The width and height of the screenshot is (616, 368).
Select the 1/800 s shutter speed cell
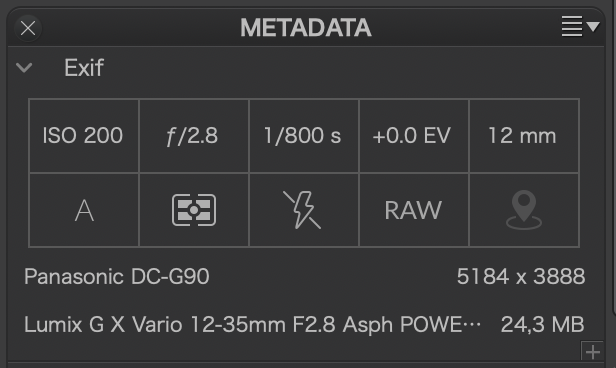click(304, 136)
